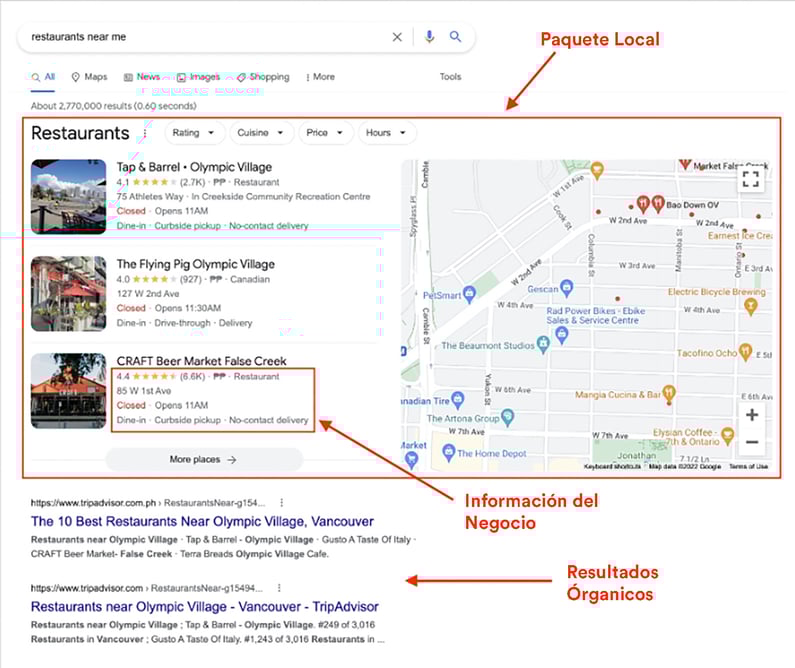The height and width of the screenshot is (668, 795).
Task: Clear the search box with the X icon
Action: point(397,37)
